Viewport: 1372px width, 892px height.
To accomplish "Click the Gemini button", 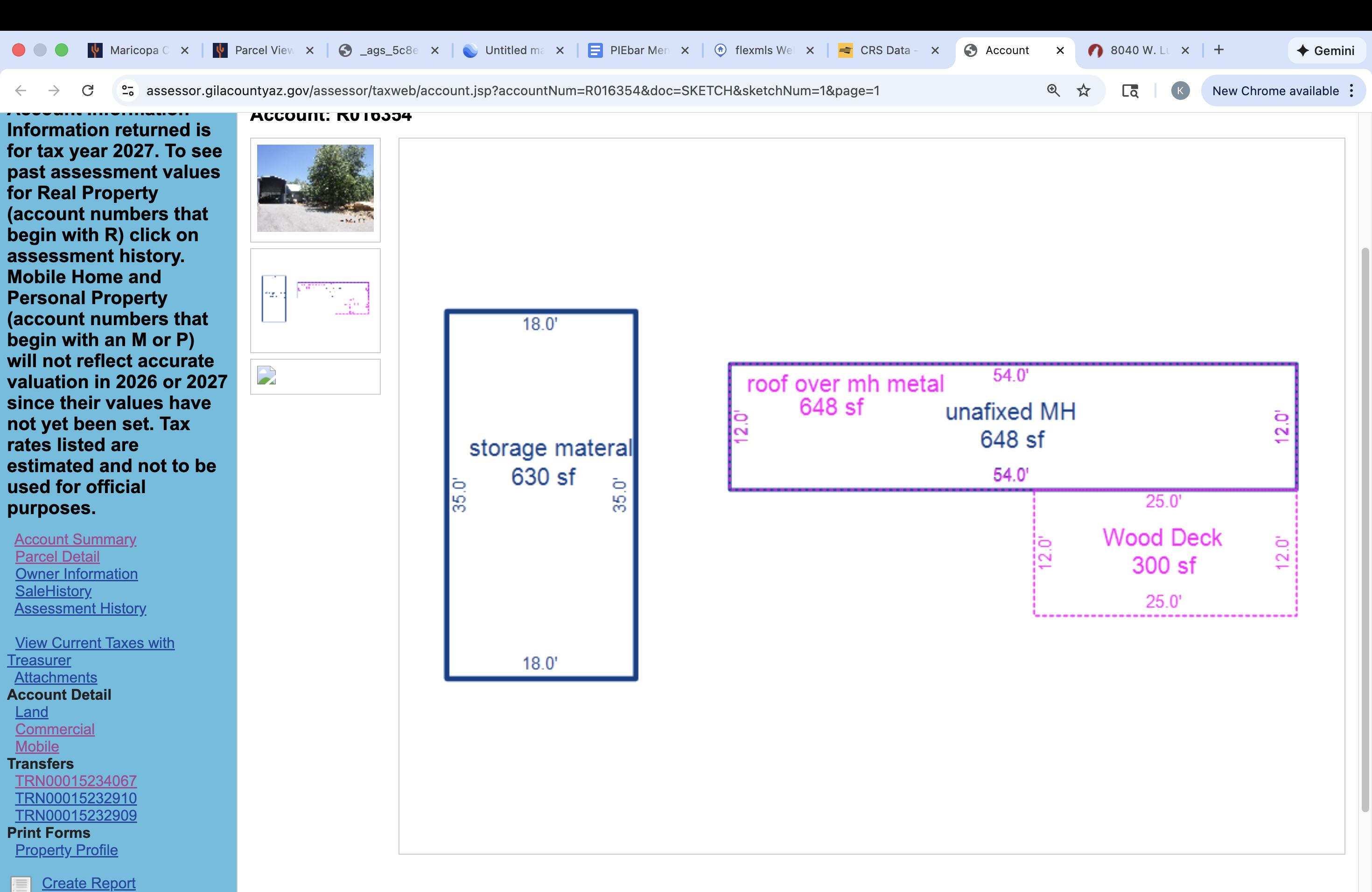I will click(x=1326, y=51).
